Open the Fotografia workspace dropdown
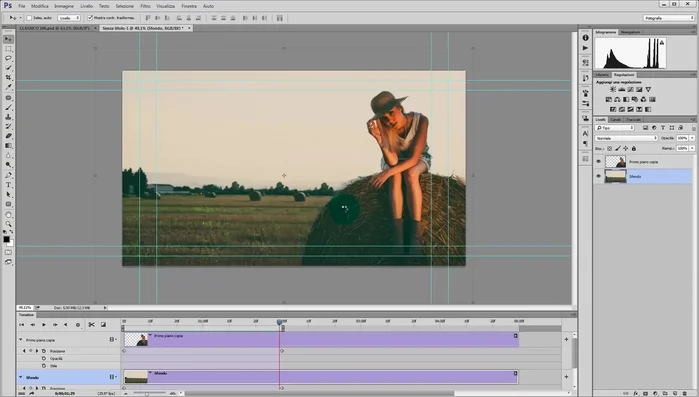This screenshot has width=699, height=397. (669, 18)
